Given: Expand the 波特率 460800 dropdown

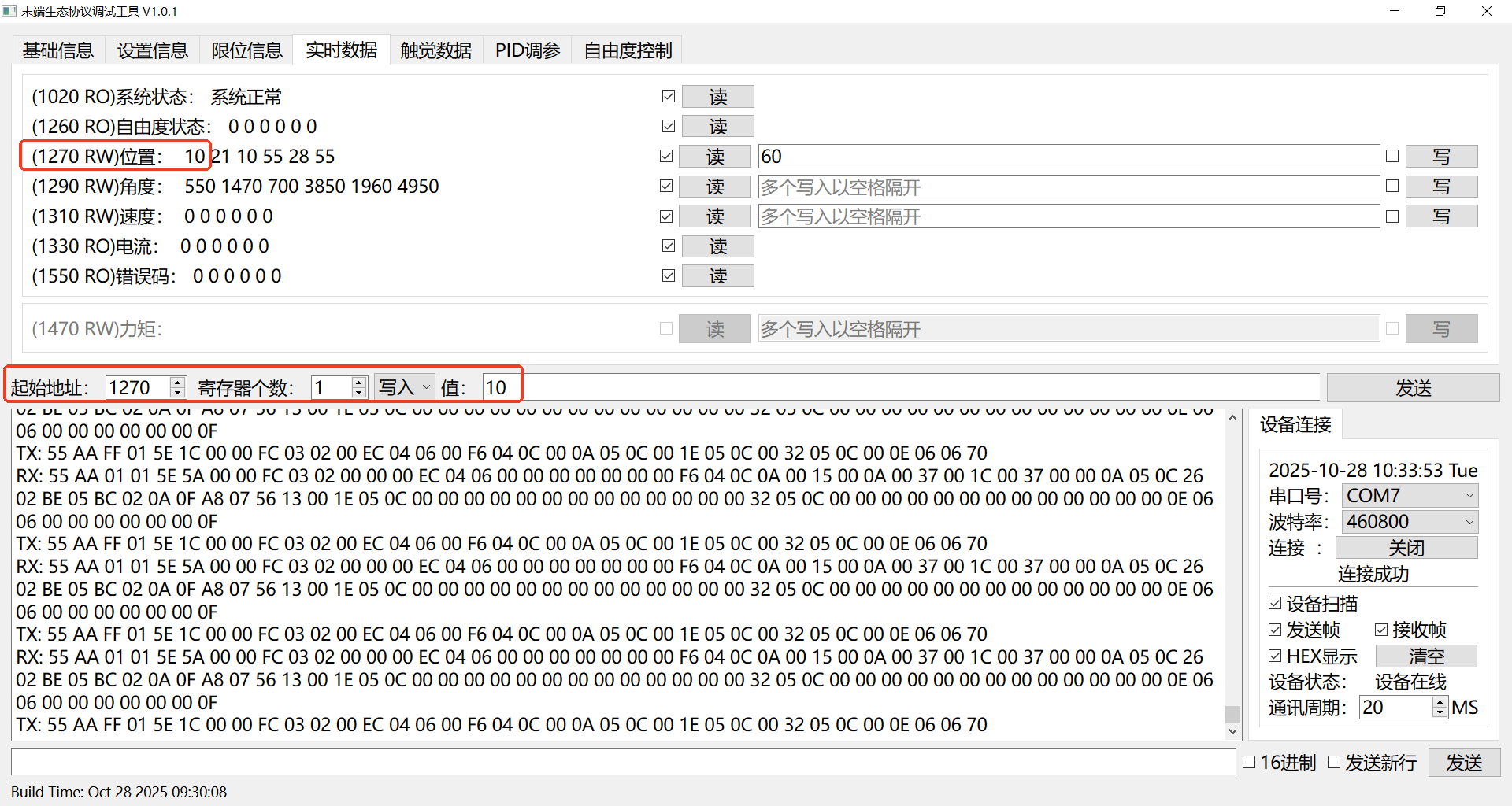Looking at the screenshot, I should pos(1409,522).
